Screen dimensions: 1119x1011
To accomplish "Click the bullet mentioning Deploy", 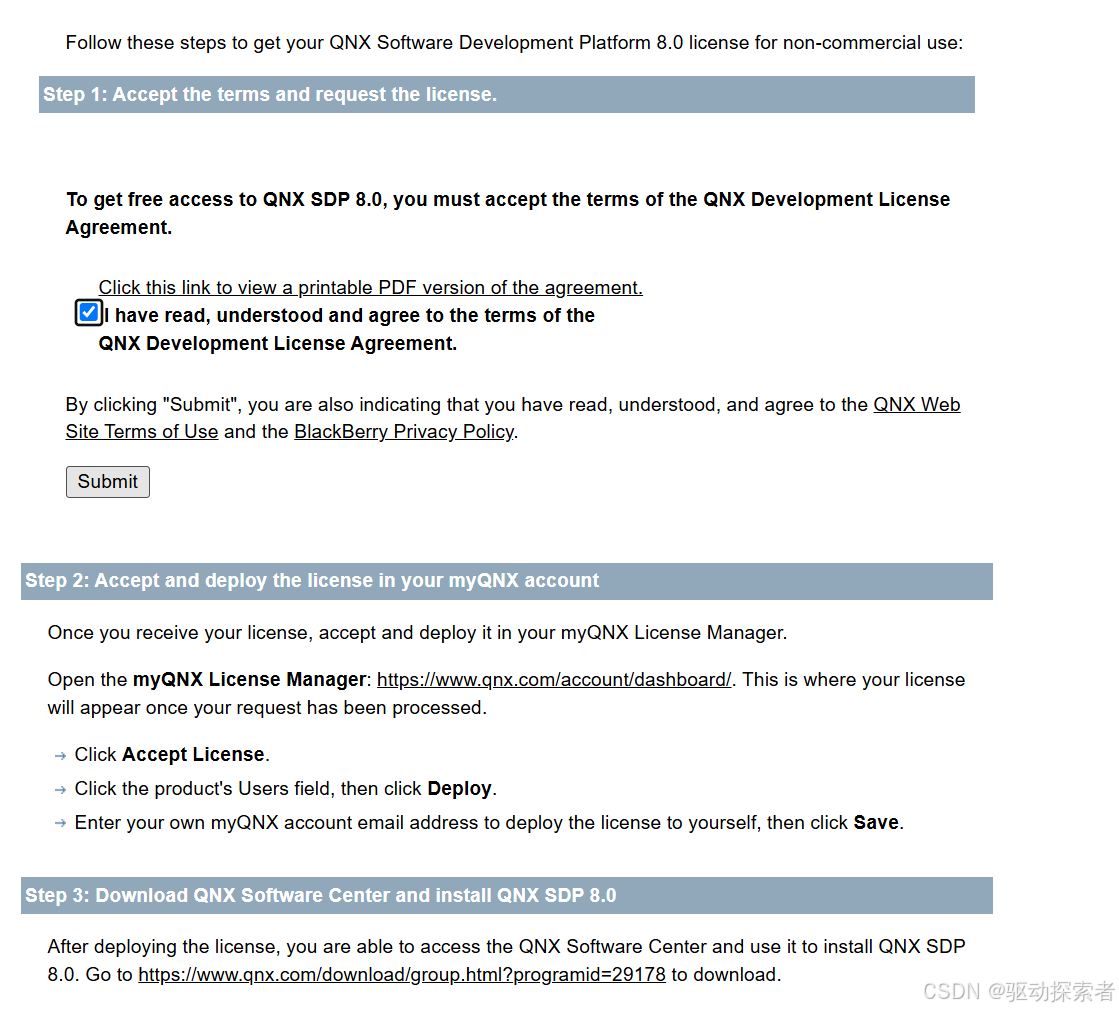I will pyautogui.click(x=285, y=789).
